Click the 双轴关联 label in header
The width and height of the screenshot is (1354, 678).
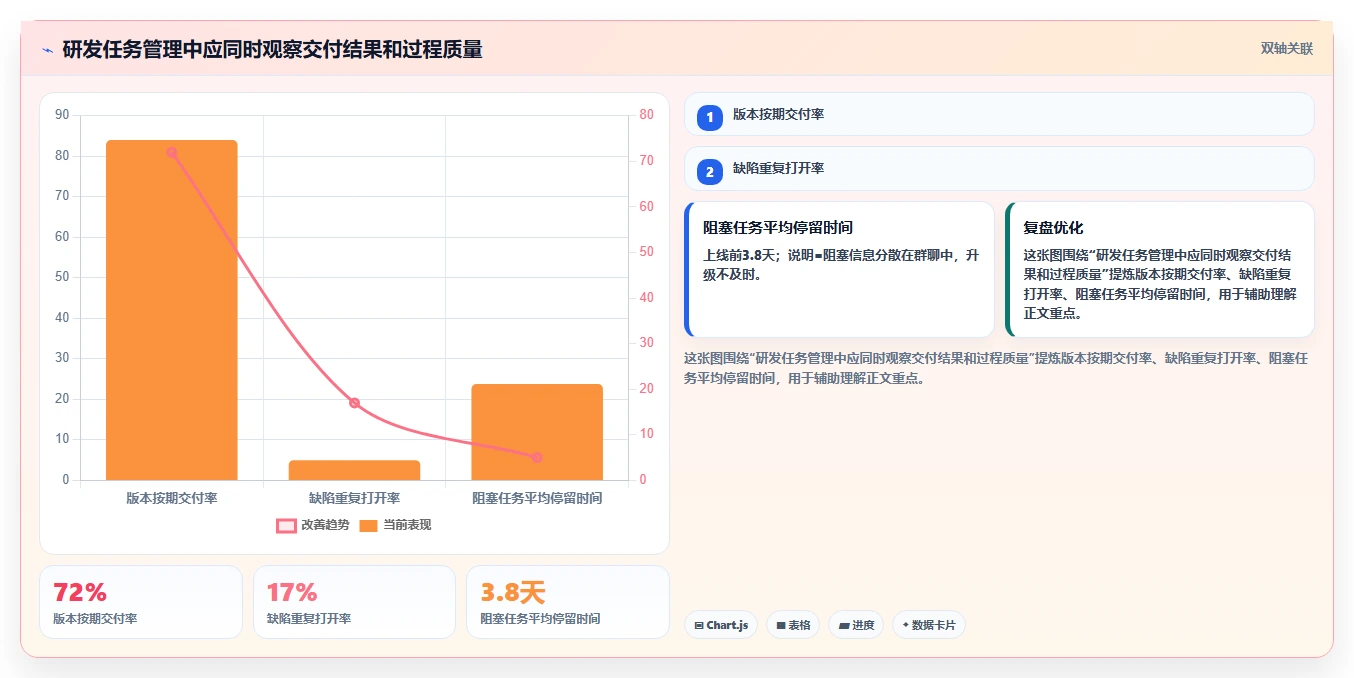pos(1286,49)
